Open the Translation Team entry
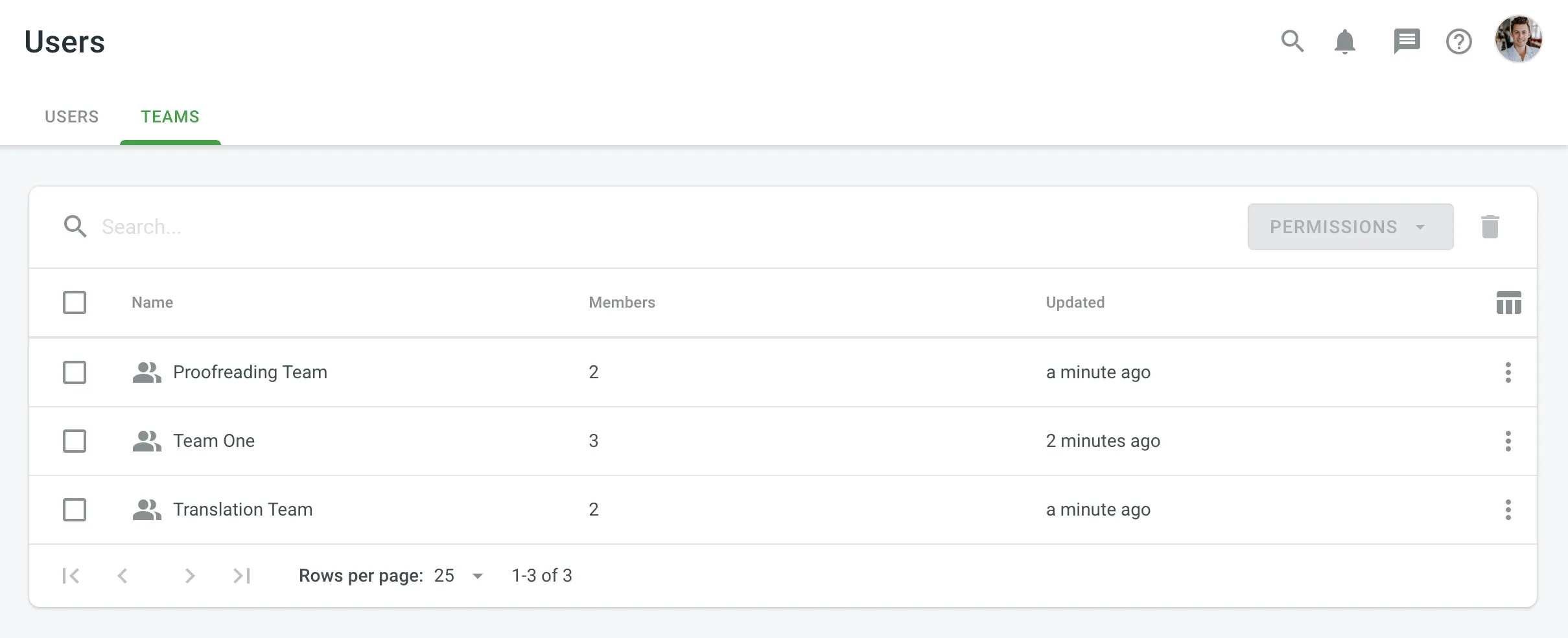The image size is (1568, 638). 242,510
